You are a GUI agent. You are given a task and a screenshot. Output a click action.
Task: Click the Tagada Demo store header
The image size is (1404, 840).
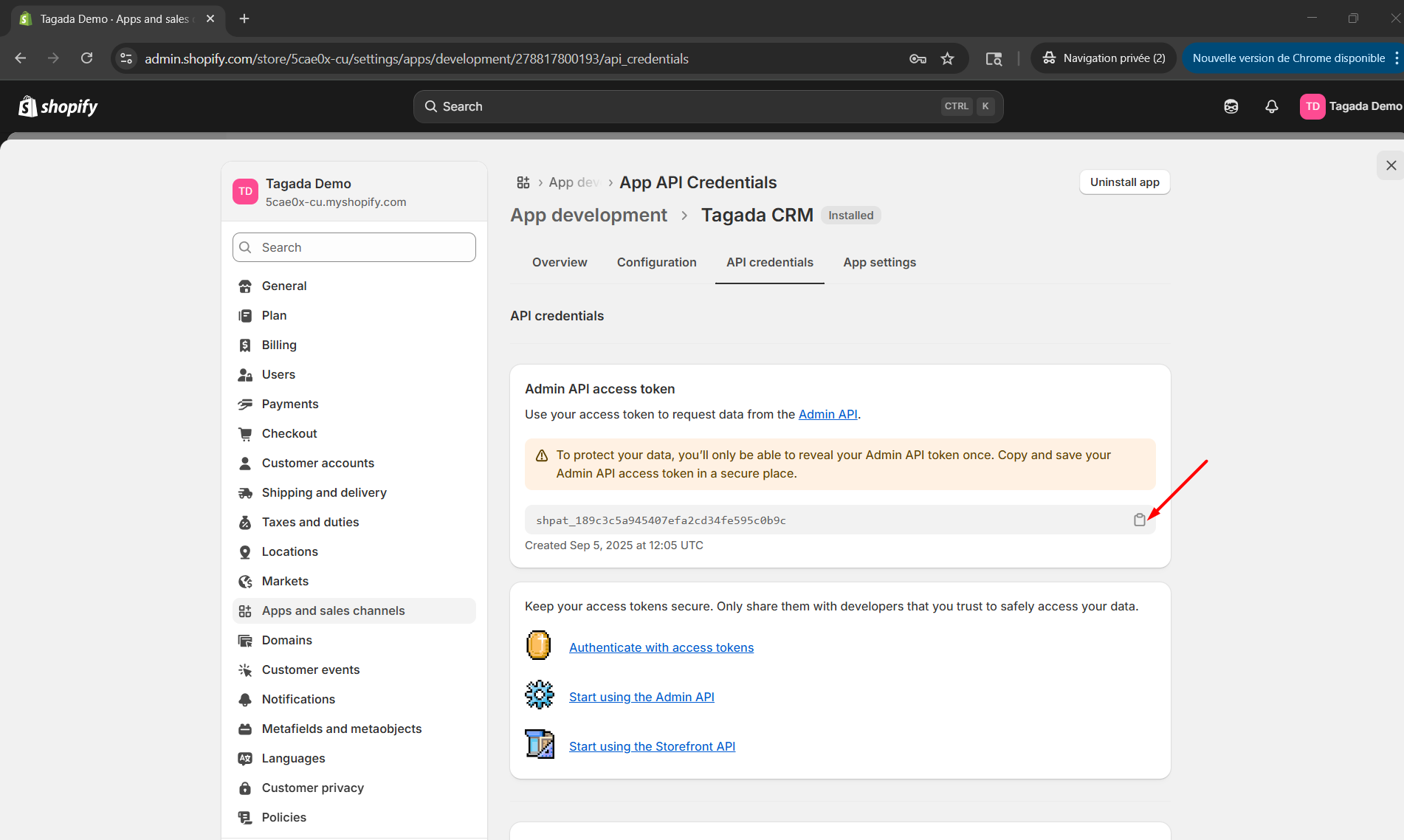354,192
